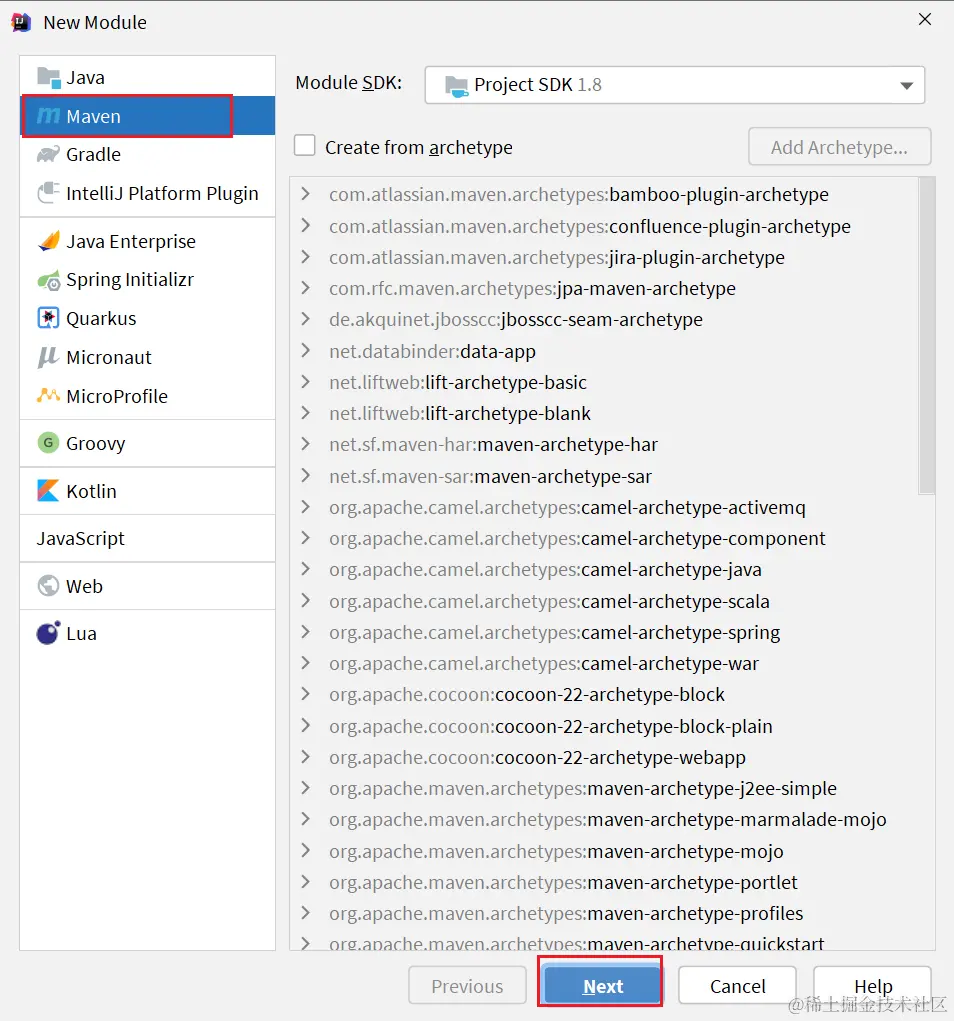Screen dimensions: 954x1021
Task: Select Java Enterprise in module list
Action: [x=130, y=241]
